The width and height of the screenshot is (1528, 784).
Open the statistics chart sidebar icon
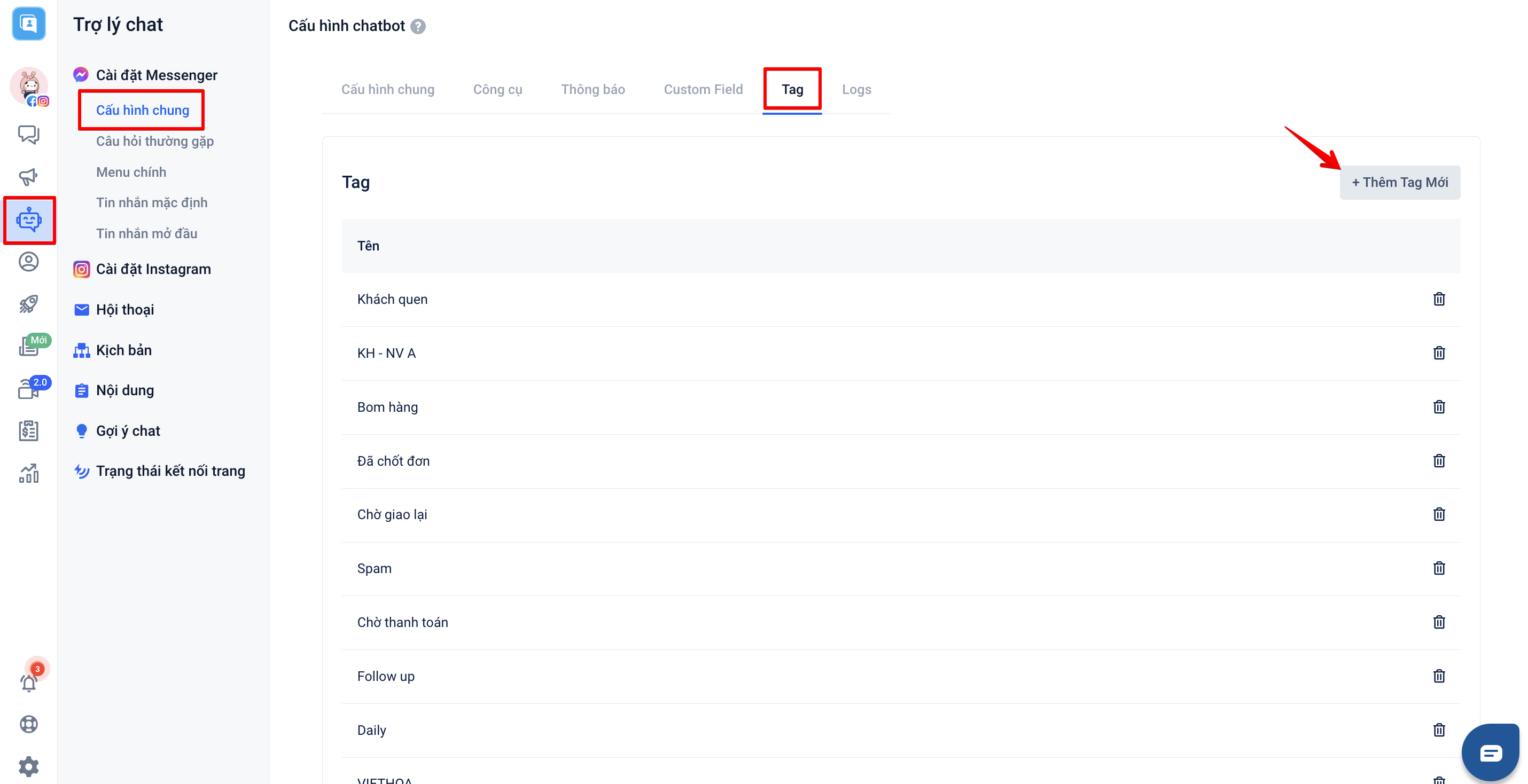click(x=28, y=473)
